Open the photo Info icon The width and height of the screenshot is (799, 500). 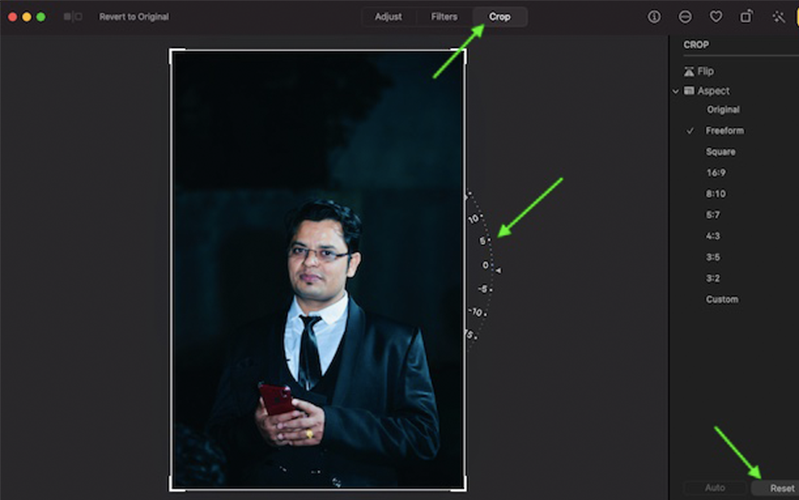click(654, 17)
